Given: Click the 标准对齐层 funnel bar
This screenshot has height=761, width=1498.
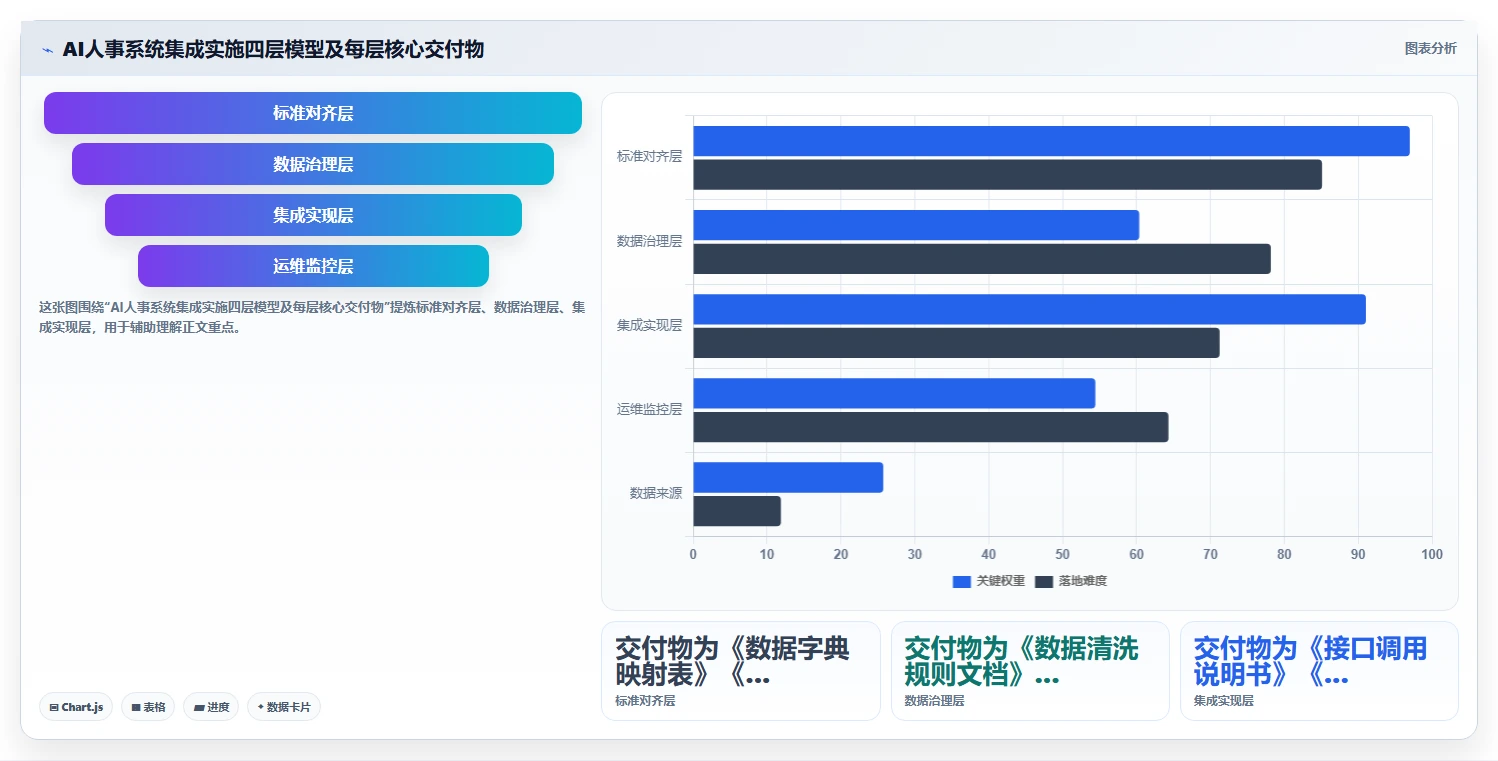Looking at the screenshot, I should point(313,113).
